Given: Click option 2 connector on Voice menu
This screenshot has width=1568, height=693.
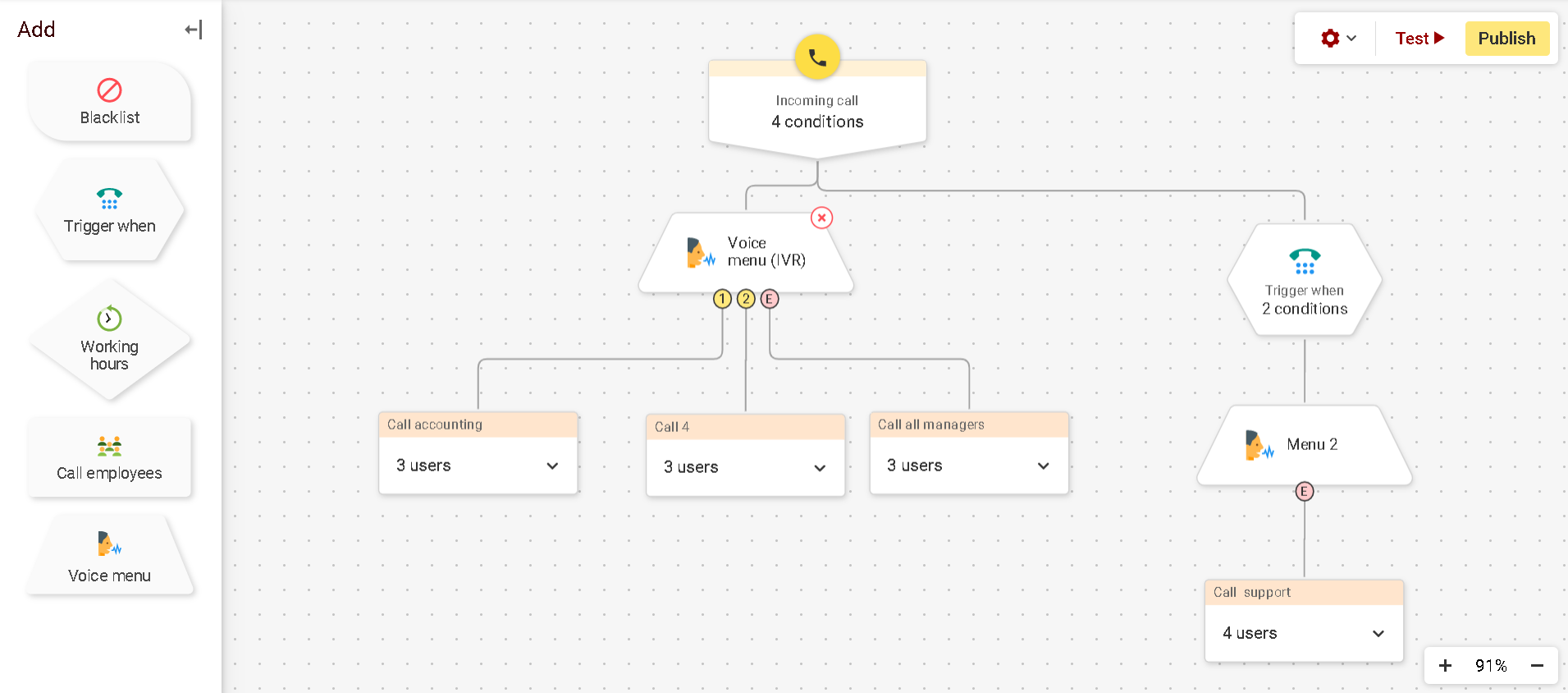Looking at the screenshot, I should click(x=746, y=299).
